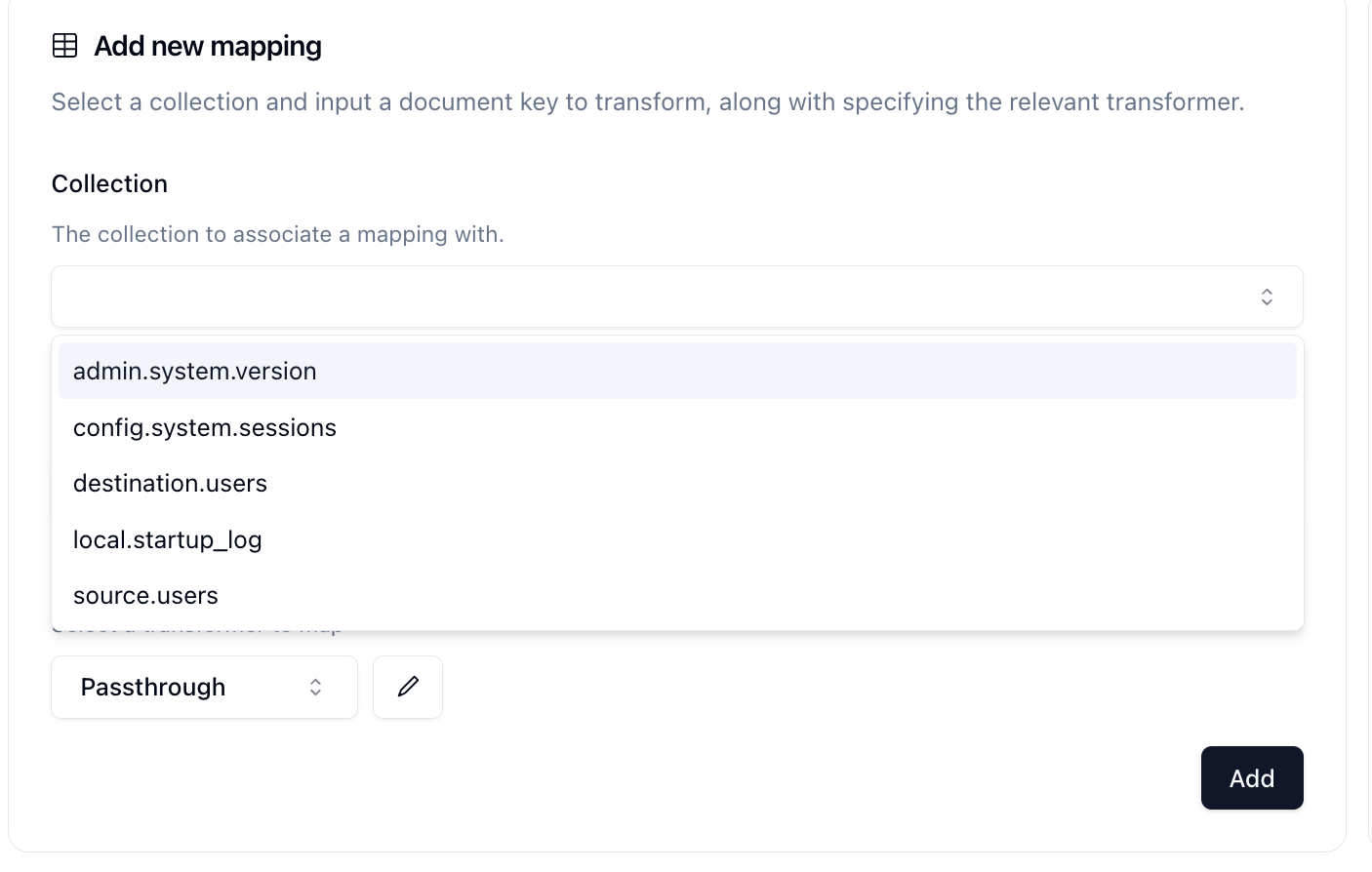Click the Collection field label

pos(109,183)
